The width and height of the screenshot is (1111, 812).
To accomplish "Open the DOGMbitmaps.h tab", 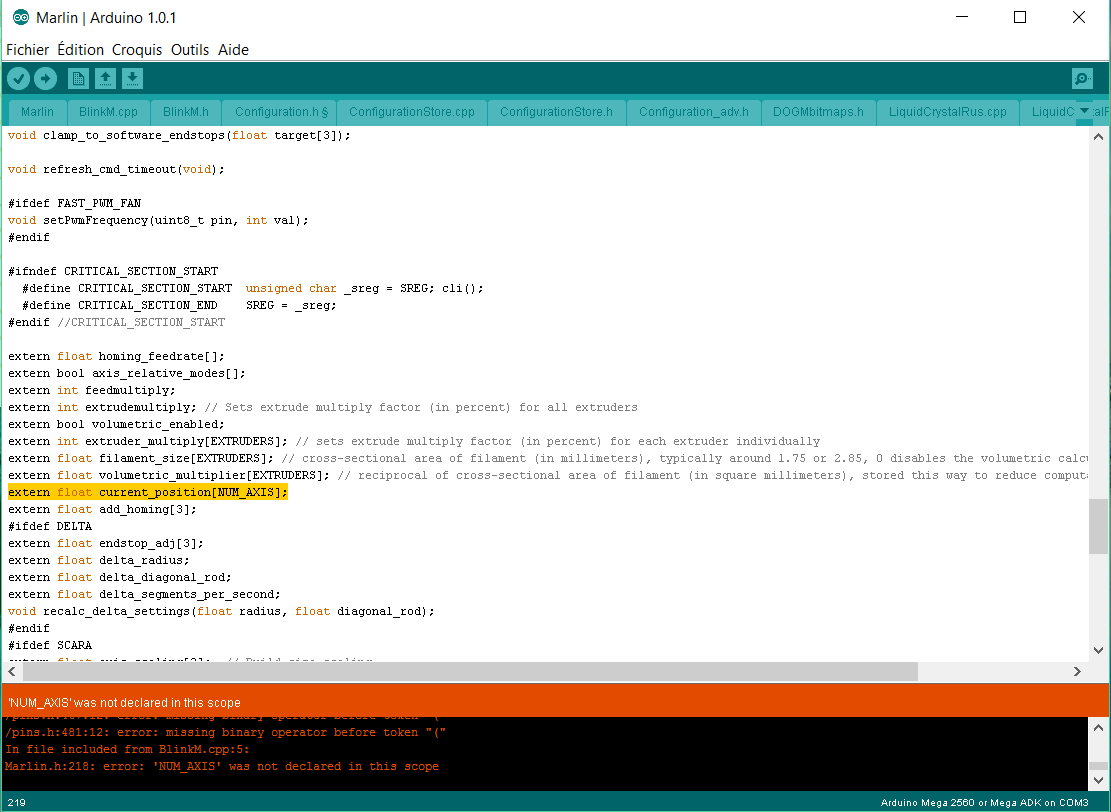I will pyautogui.click(x=818, y=112).
